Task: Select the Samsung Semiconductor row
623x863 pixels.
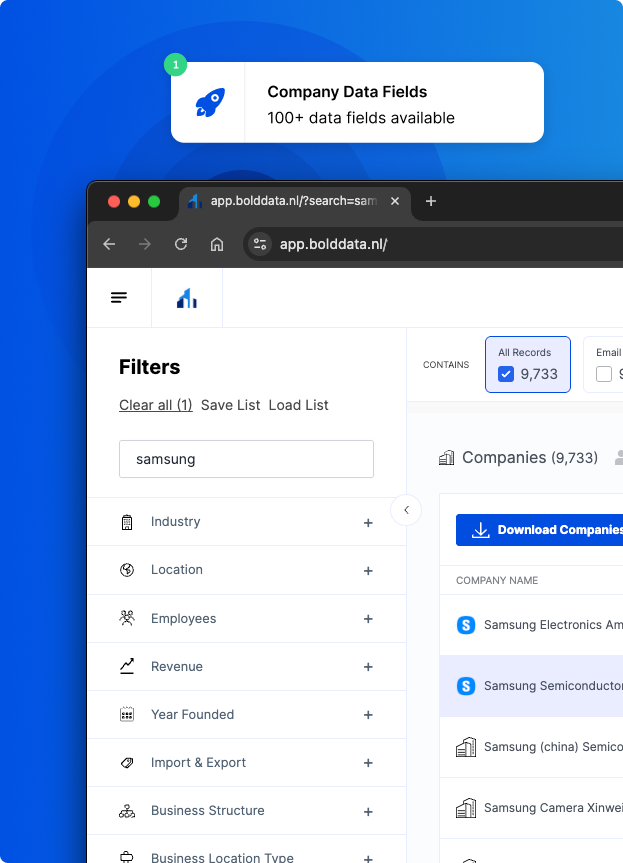Action: click(531, 686)
